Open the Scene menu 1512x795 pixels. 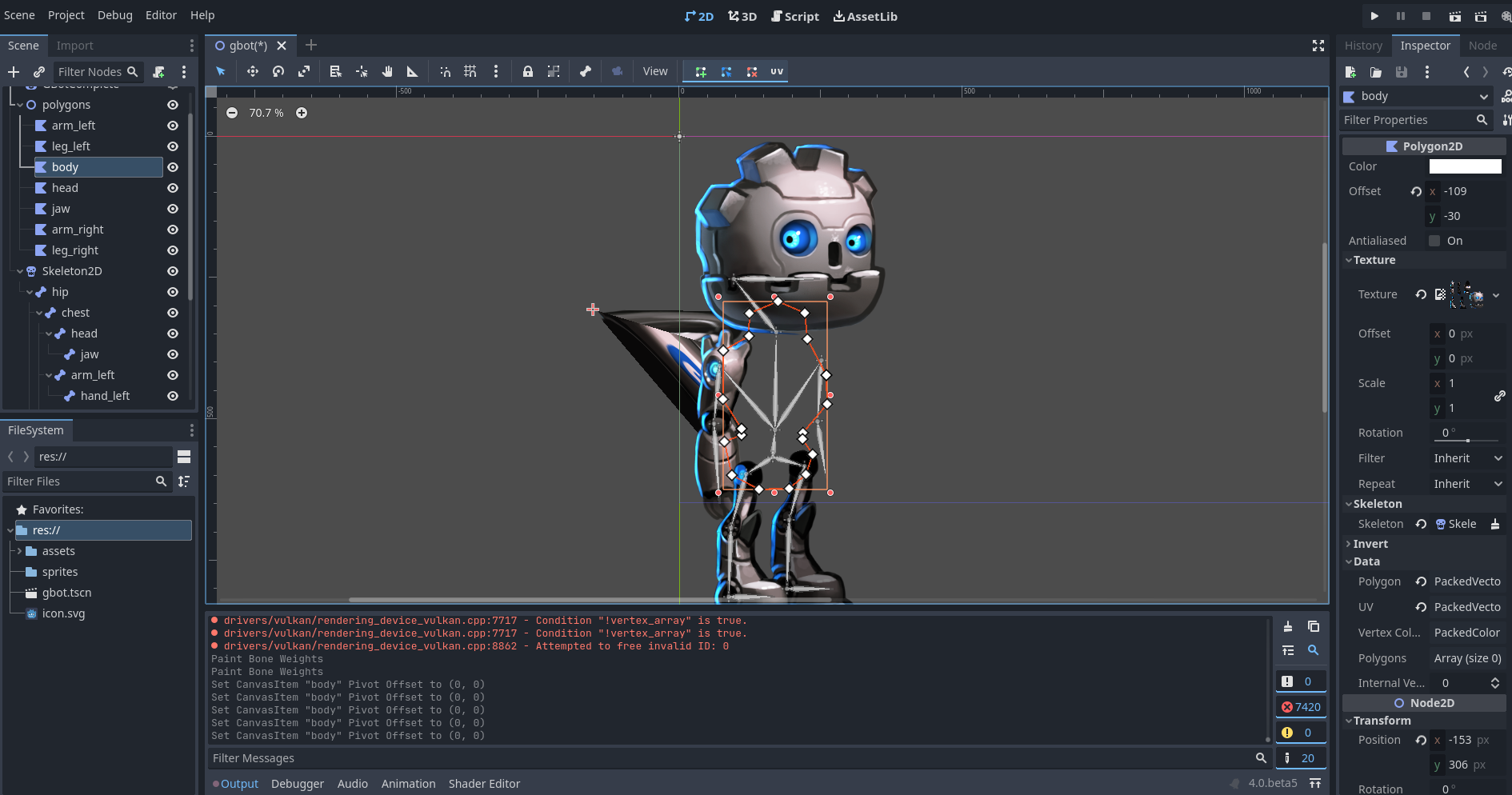coord(19,14)
